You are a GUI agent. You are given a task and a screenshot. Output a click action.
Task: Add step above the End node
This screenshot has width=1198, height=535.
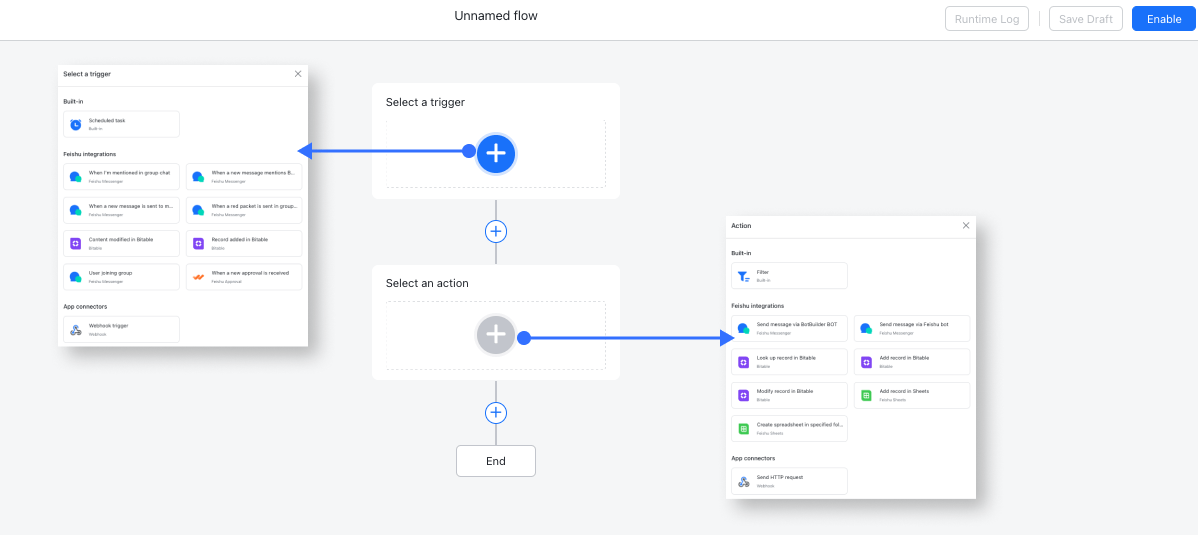(x=496, y=413)
